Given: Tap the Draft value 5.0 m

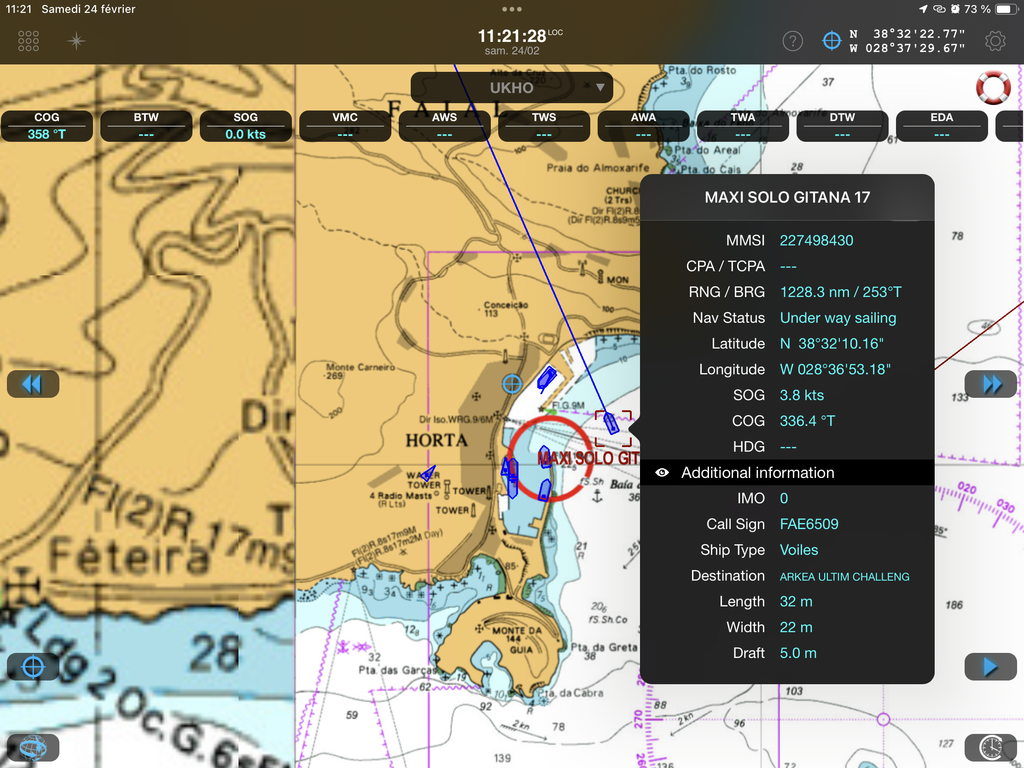Looking at the screenshot, I should coord(798,653).
